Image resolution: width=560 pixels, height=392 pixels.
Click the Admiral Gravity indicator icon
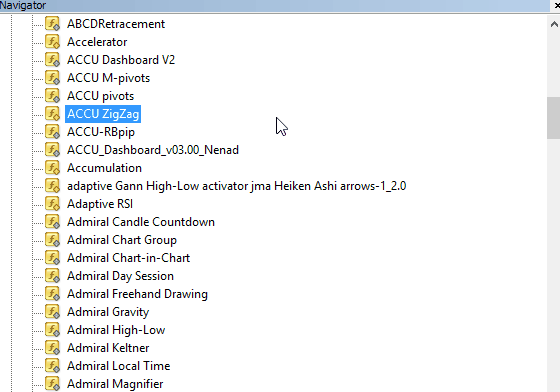tap(52, 312)
